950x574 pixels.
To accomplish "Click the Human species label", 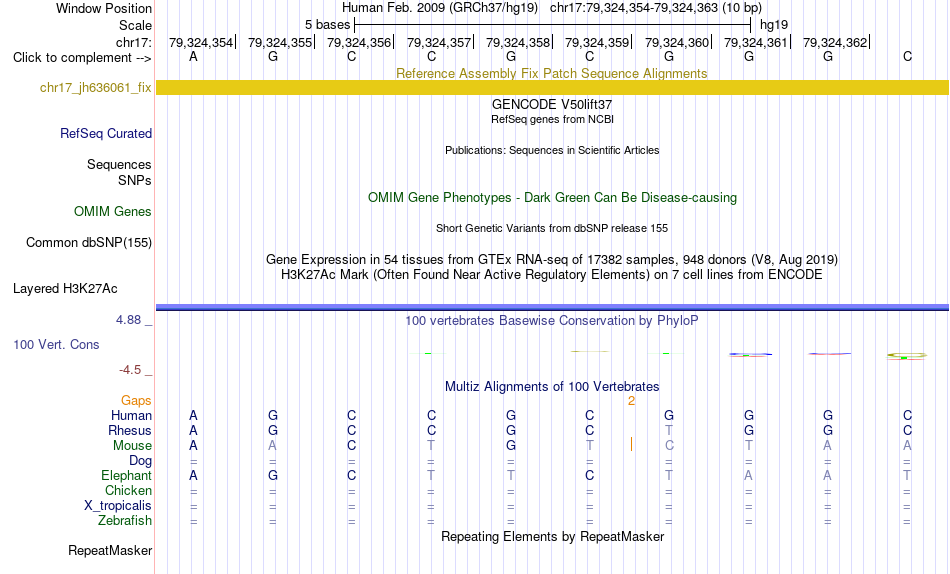I will (x=131, y=416).
